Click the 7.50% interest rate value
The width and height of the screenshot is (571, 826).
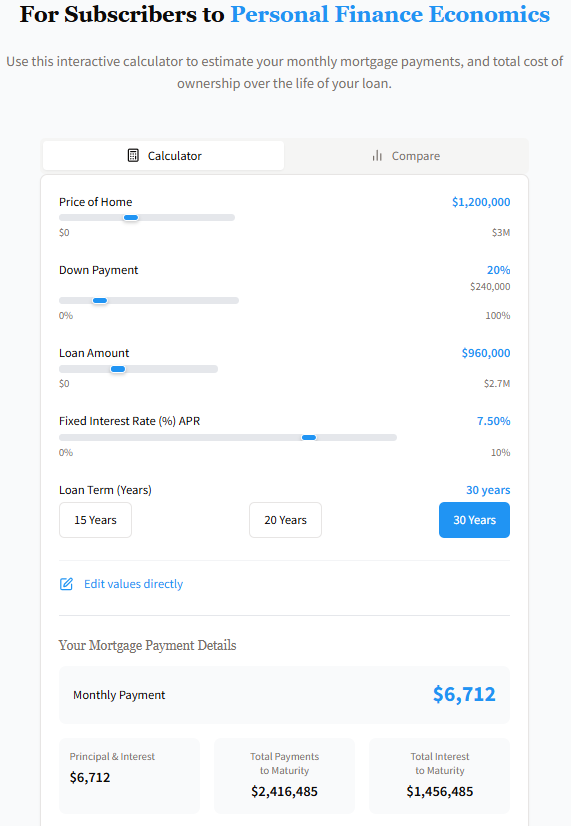(x=494, y=421)
